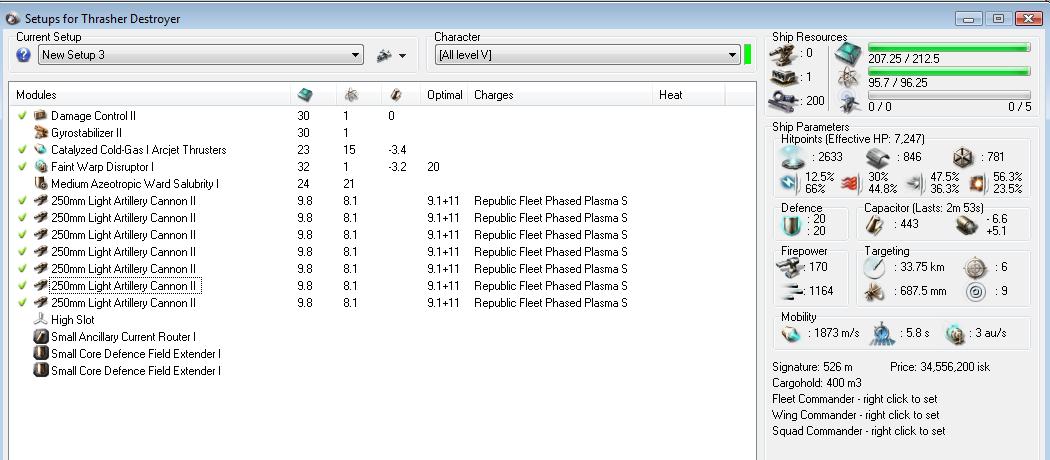This screenshot has width=1050, height=460.
Task: Click the turret hardpoints icon
Action: point(783,53)
